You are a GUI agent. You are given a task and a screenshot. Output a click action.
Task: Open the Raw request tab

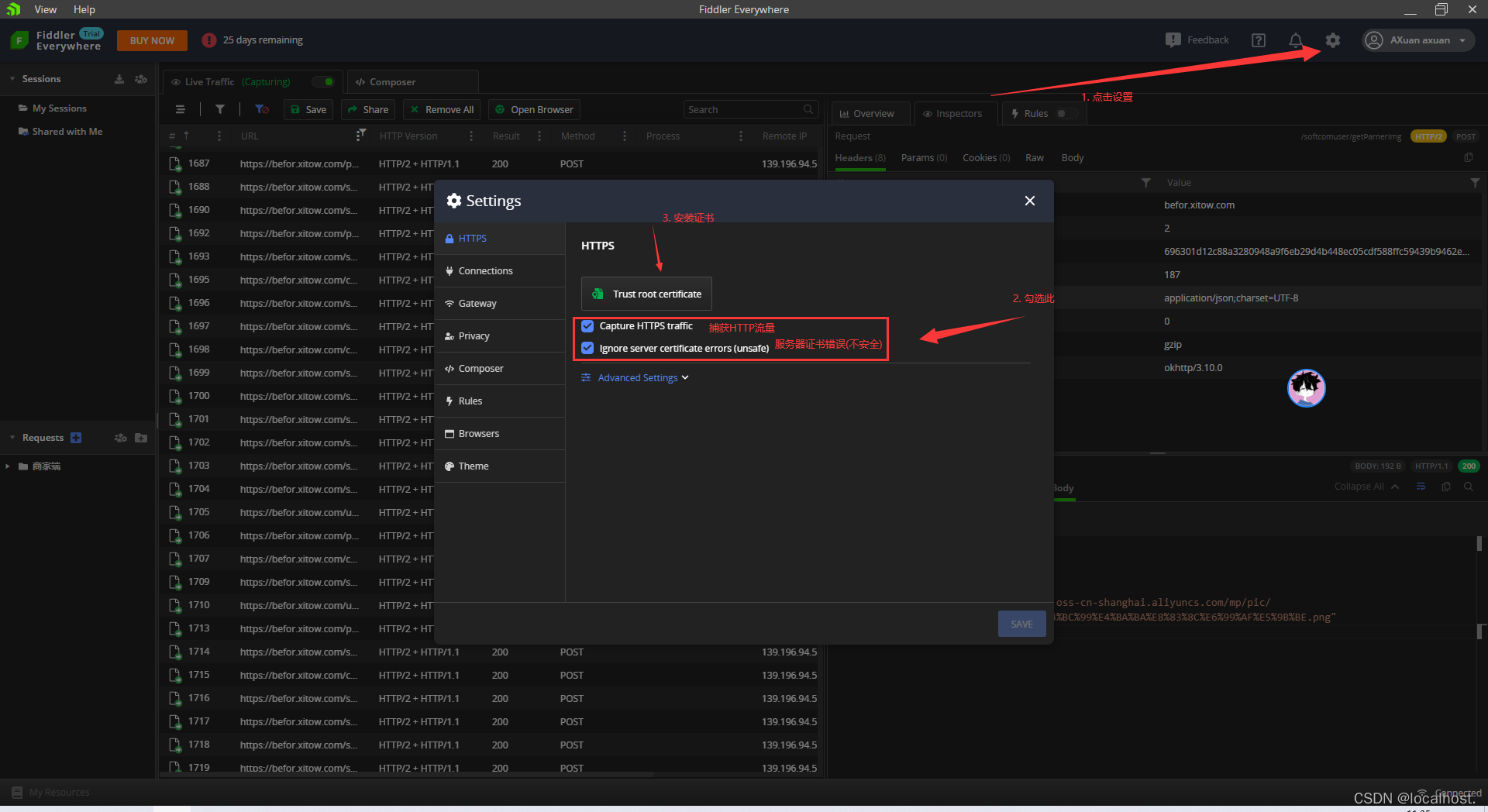[1035, 158]
